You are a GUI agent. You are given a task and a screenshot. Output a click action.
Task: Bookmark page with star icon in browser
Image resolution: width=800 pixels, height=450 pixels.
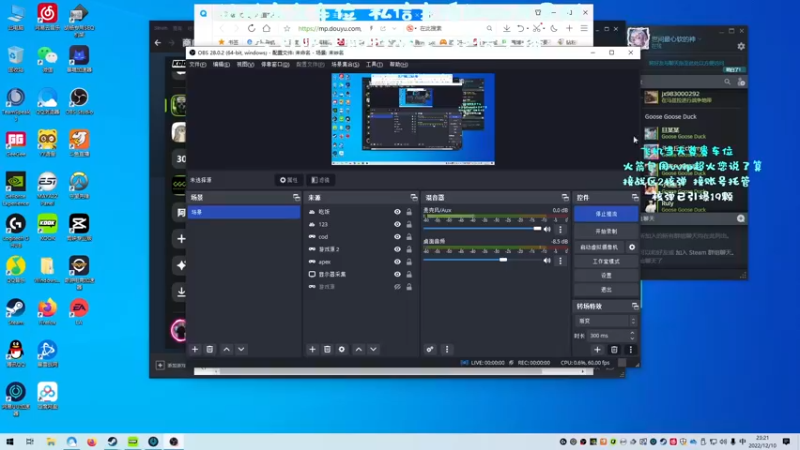point(287,29)
